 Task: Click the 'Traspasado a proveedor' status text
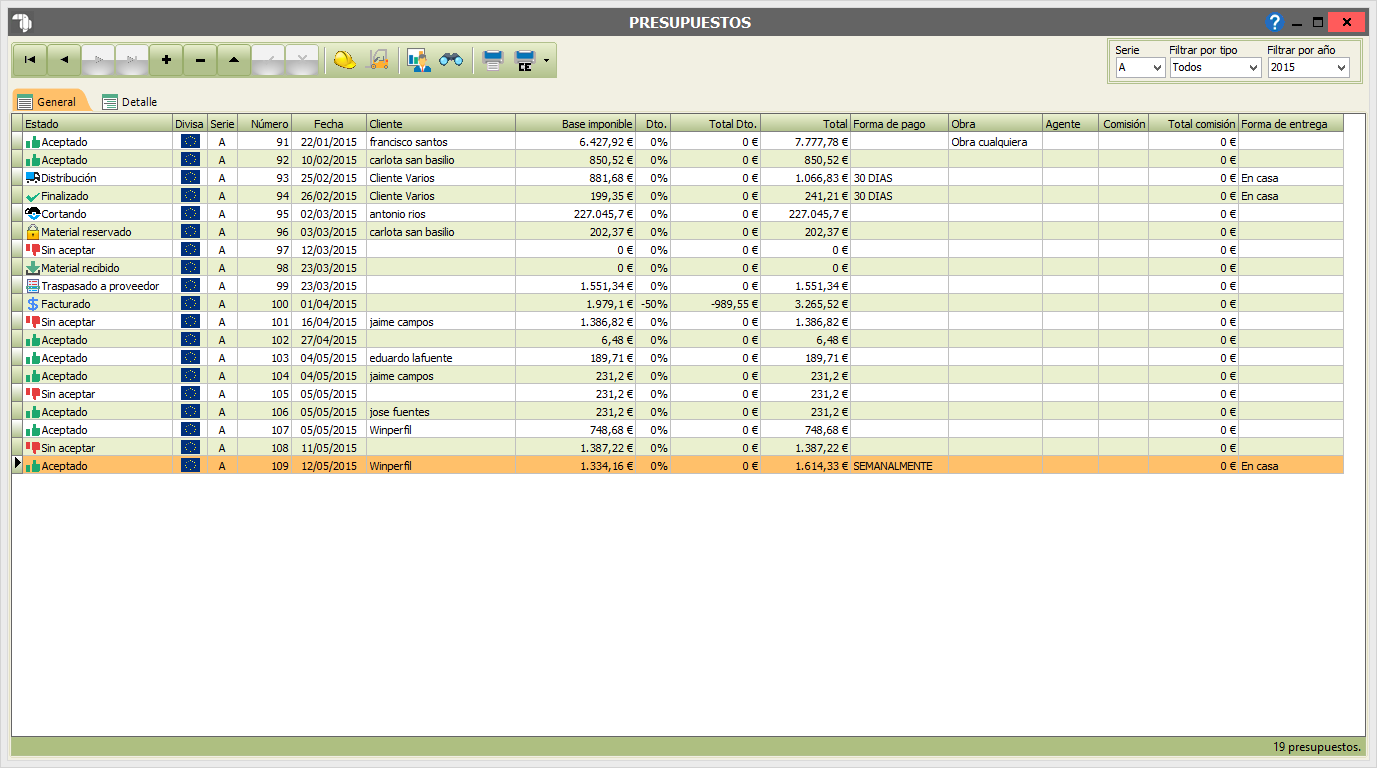pyautogui.click(x=100, y=286)
